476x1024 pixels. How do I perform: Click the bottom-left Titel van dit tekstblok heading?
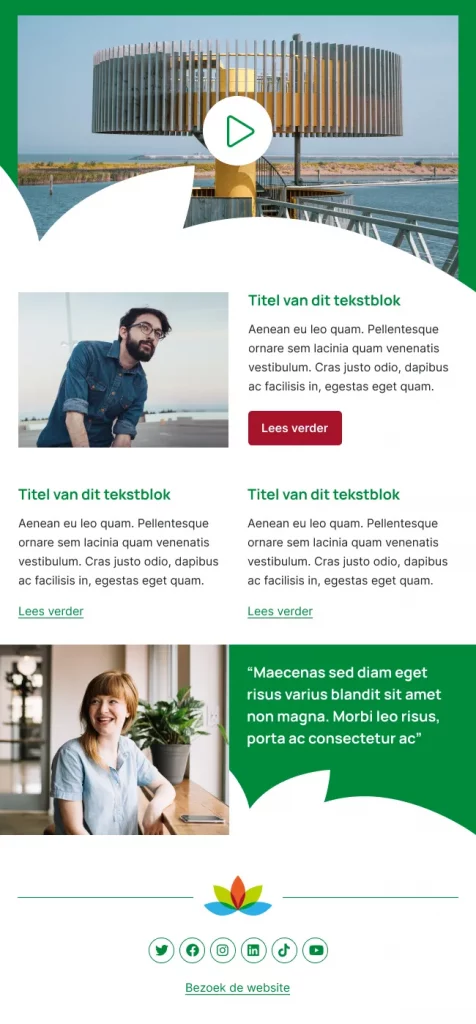click(94, 494)
